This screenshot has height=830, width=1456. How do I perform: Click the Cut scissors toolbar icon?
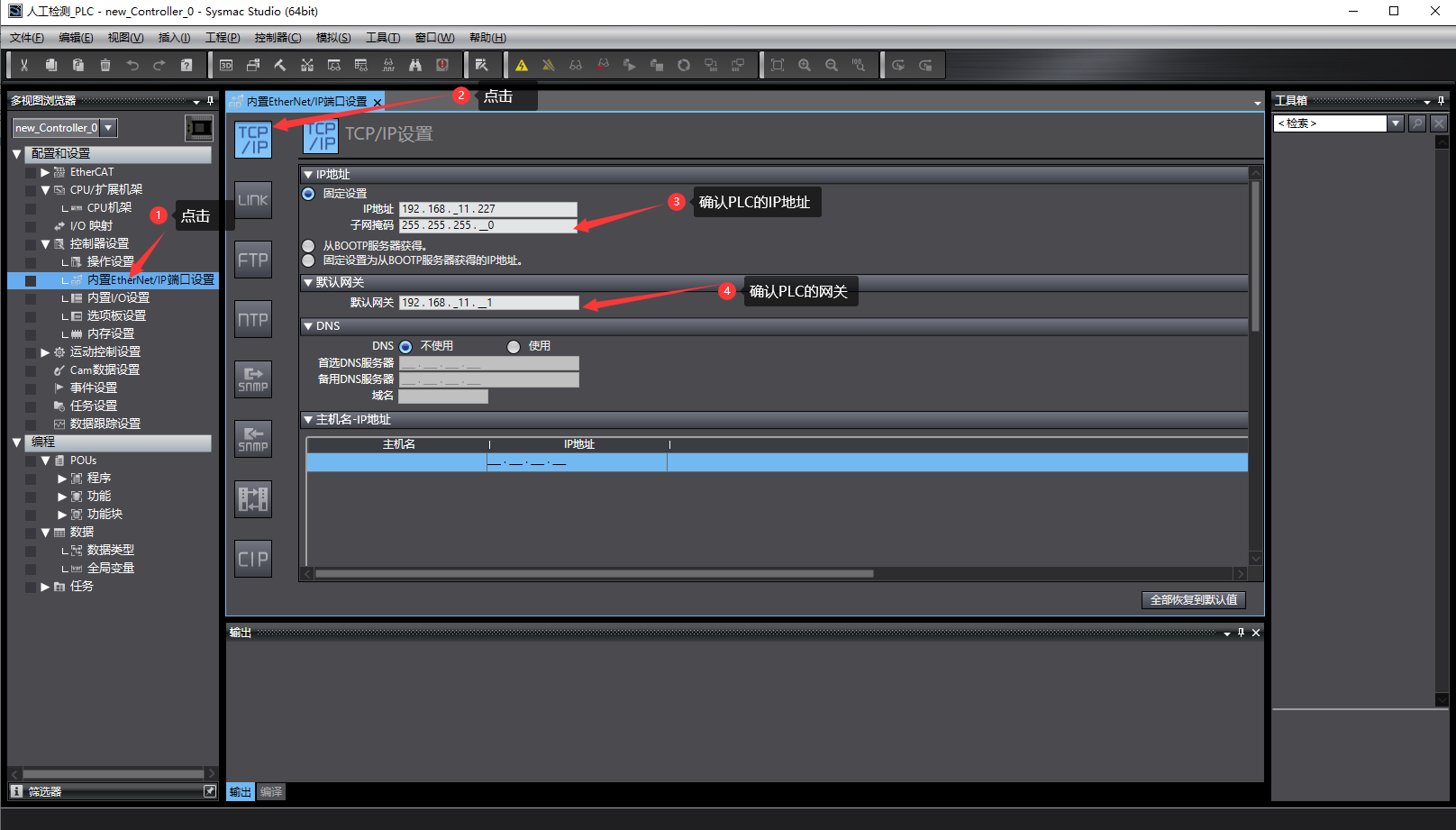[x=24, y=65]
